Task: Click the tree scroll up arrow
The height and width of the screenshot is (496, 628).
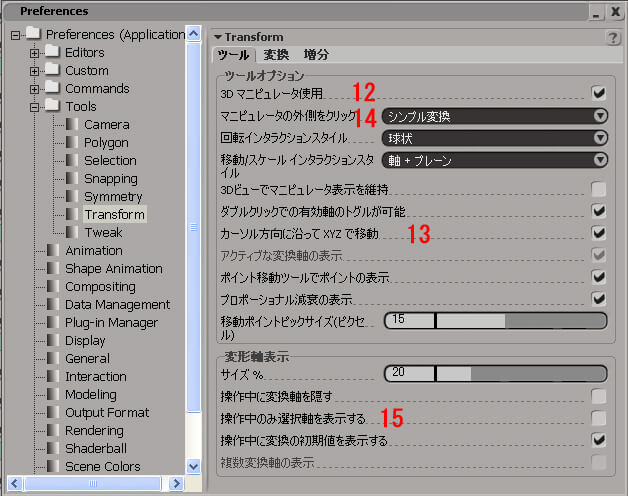Action: click(x=194, y=33)
